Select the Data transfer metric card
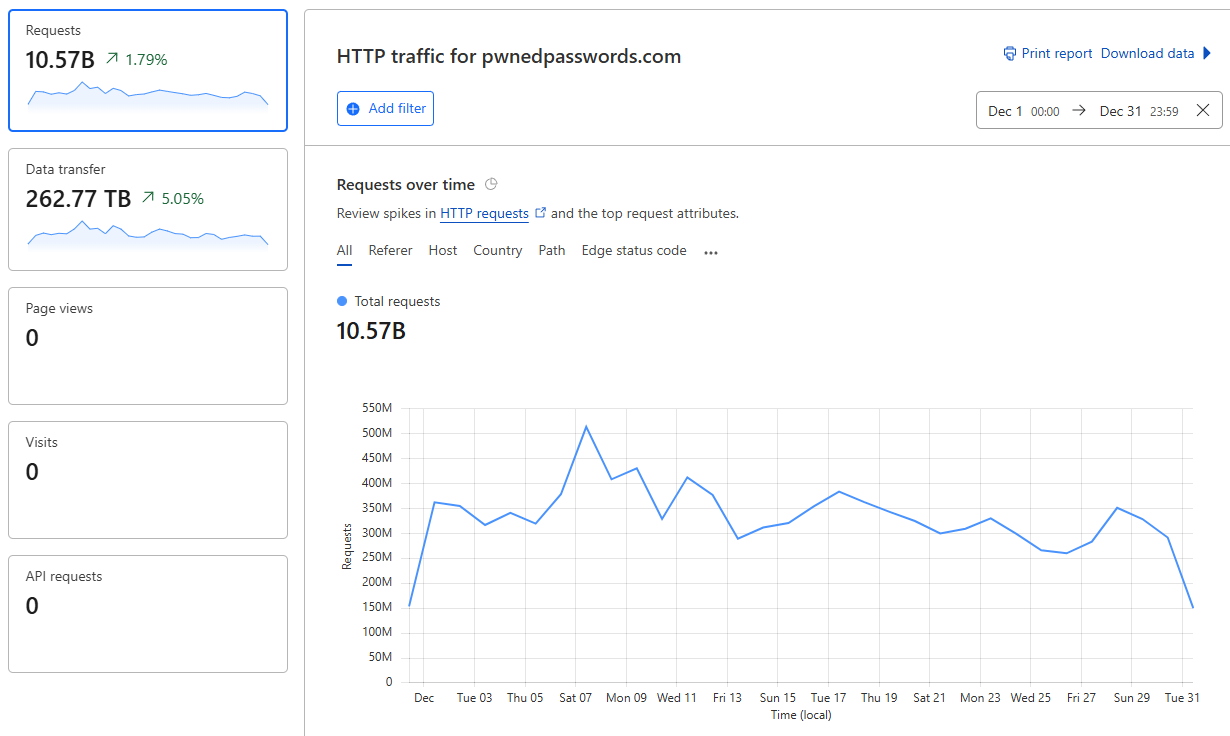This screenshot has width=1230, height=736. (x=148, y=209)
